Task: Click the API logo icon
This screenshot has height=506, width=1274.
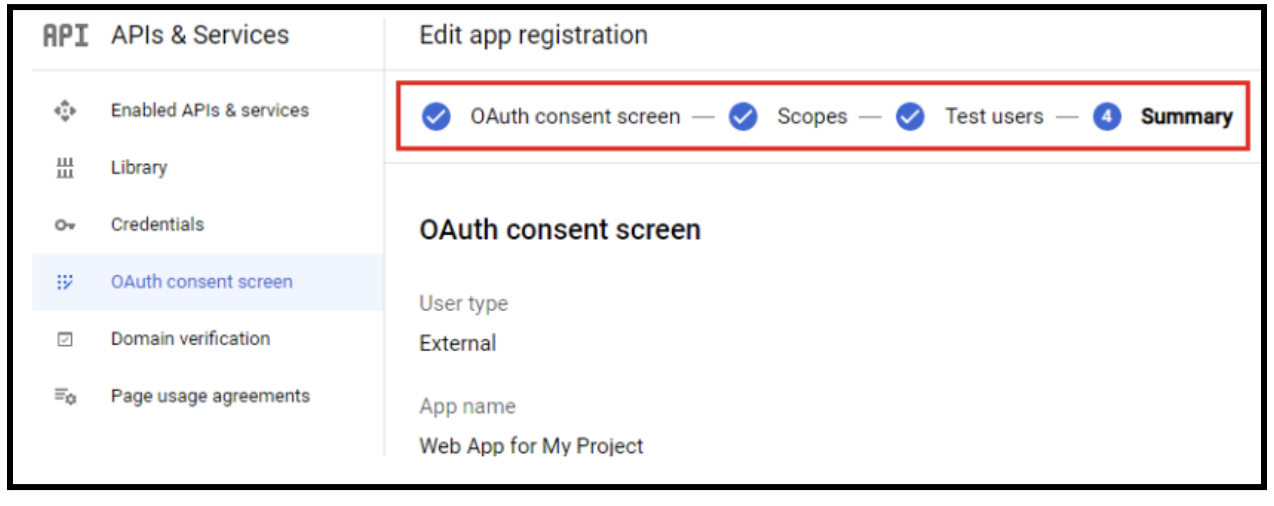Action: (x=65, y=35)
